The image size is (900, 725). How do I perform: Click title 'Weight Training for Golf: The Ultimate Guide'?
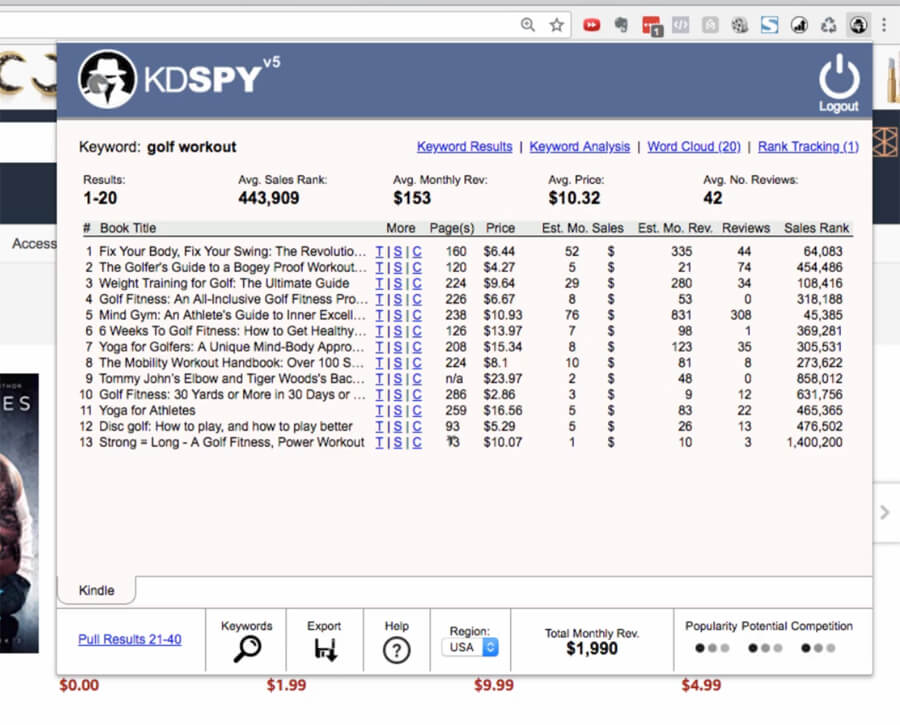(x=224, y=283)
